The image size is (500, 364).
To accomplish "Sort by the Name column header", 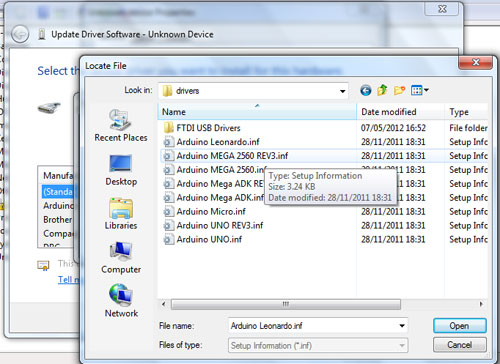I will [257, 112].
